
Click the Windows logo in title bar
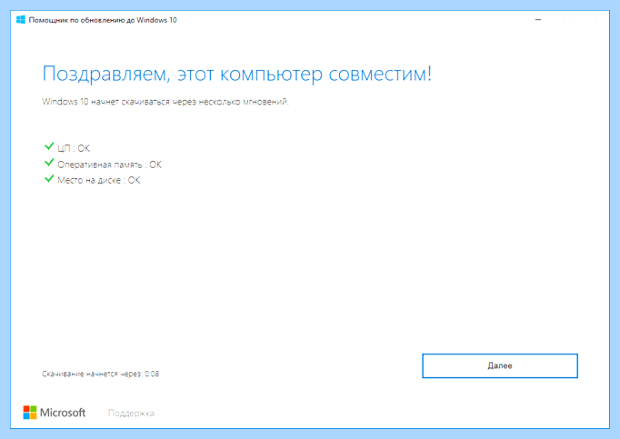point(21,20)
